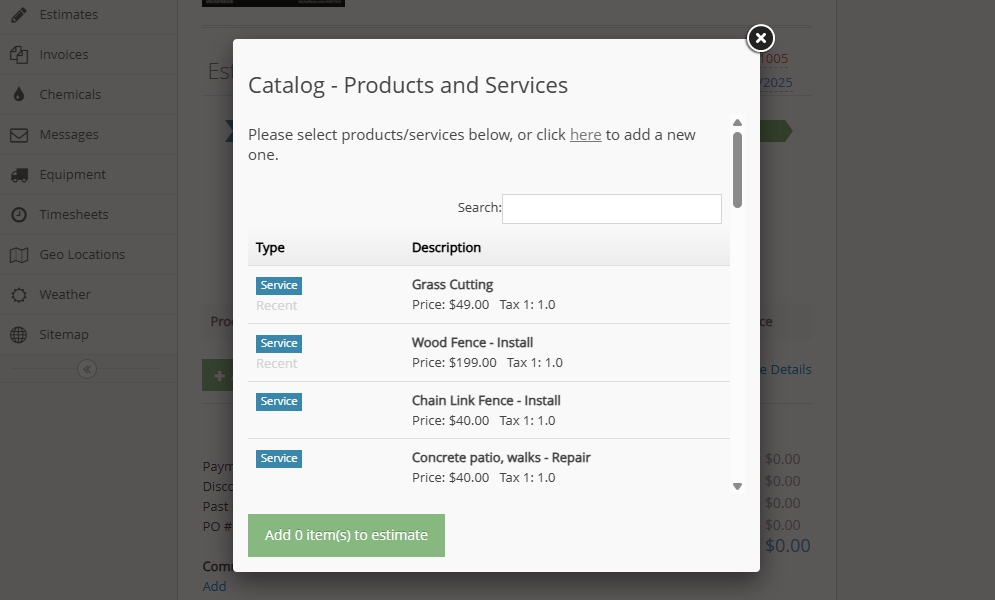Open the Weather sidebar entry

click(65, 294)
